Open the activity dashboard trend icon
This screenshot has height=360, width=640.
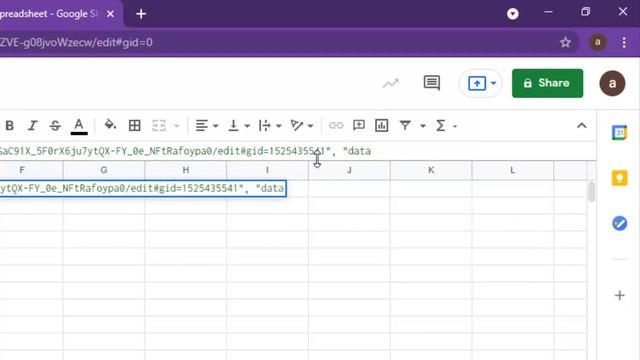391,83
